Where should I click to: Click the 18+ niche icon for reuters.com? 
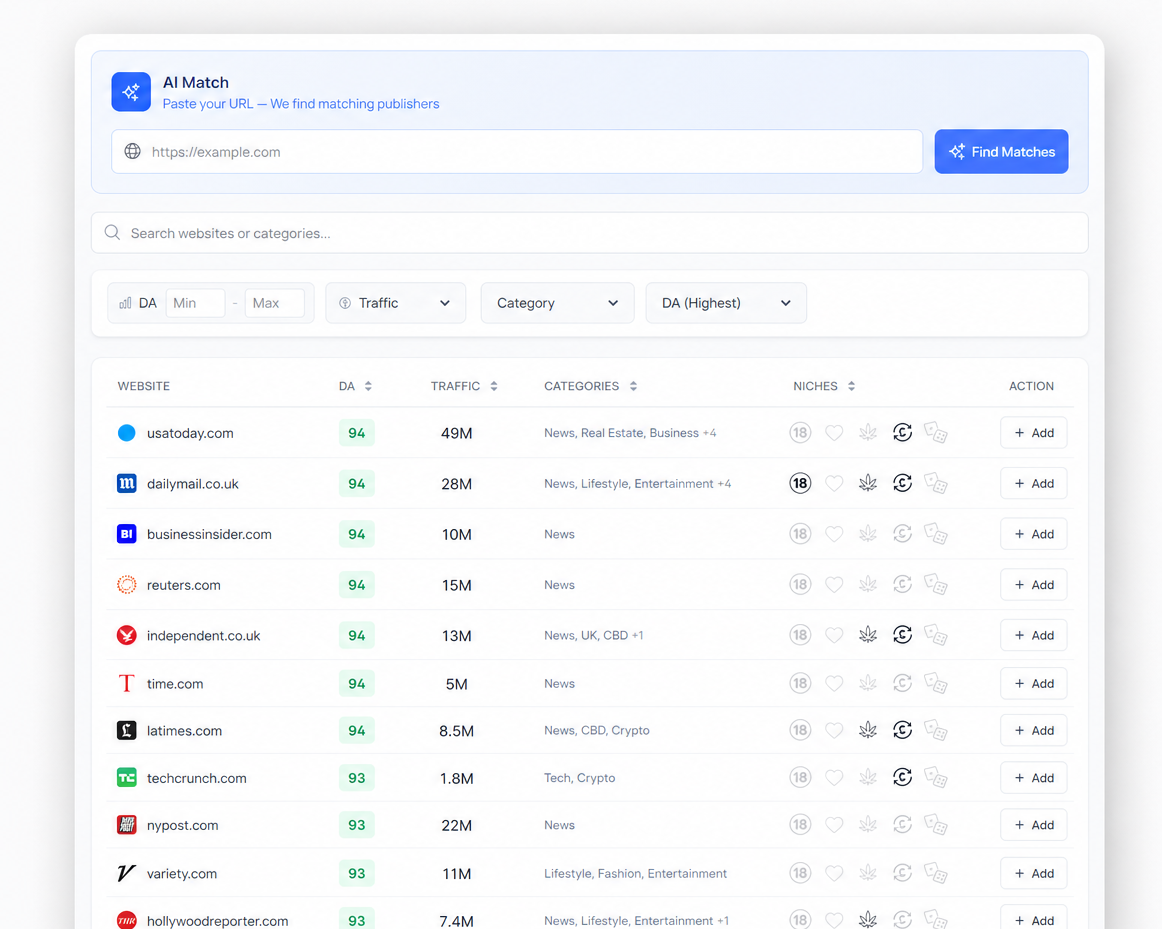pos(800,585)
